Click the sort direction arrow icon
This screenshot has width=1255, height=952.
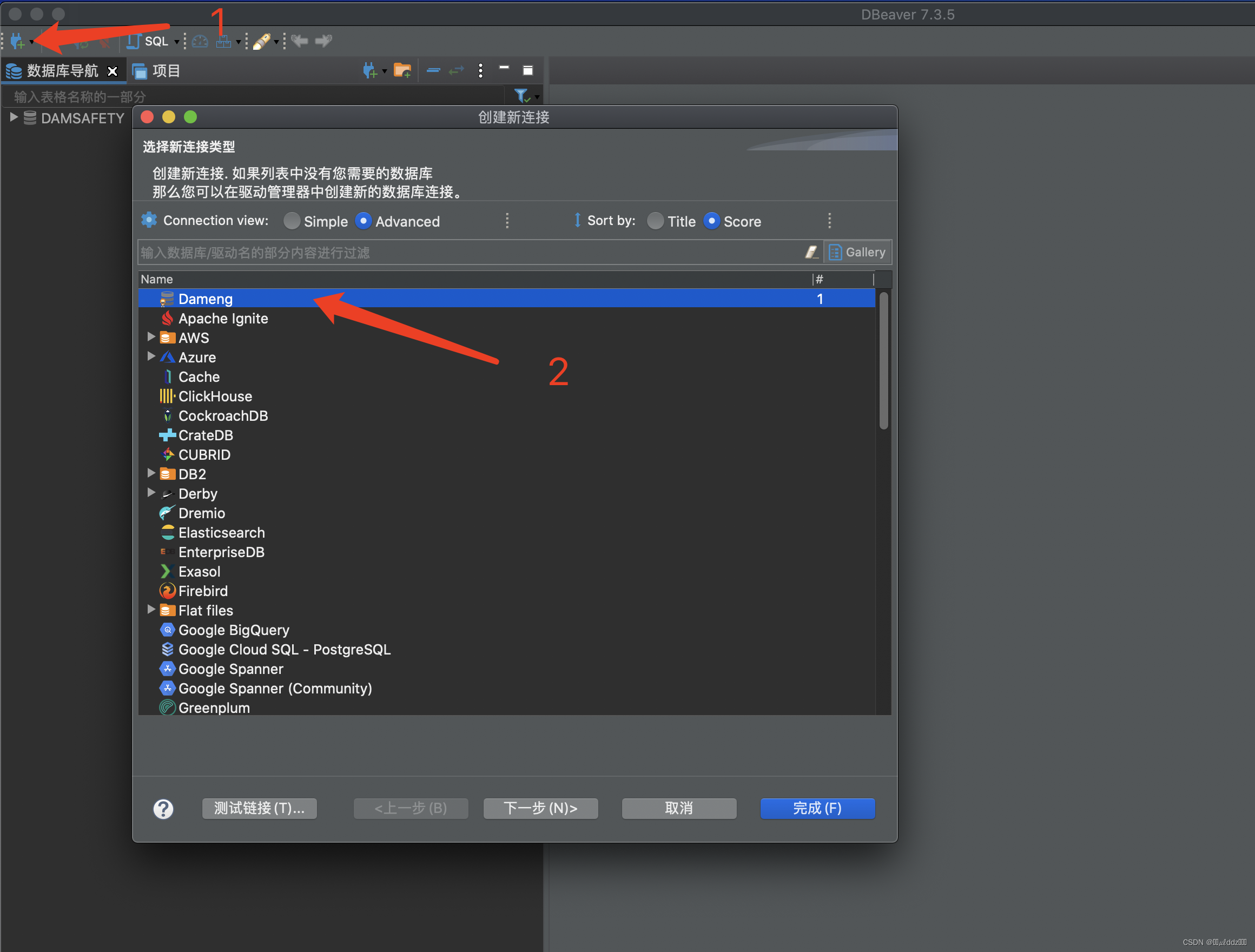tap(578, 220)
